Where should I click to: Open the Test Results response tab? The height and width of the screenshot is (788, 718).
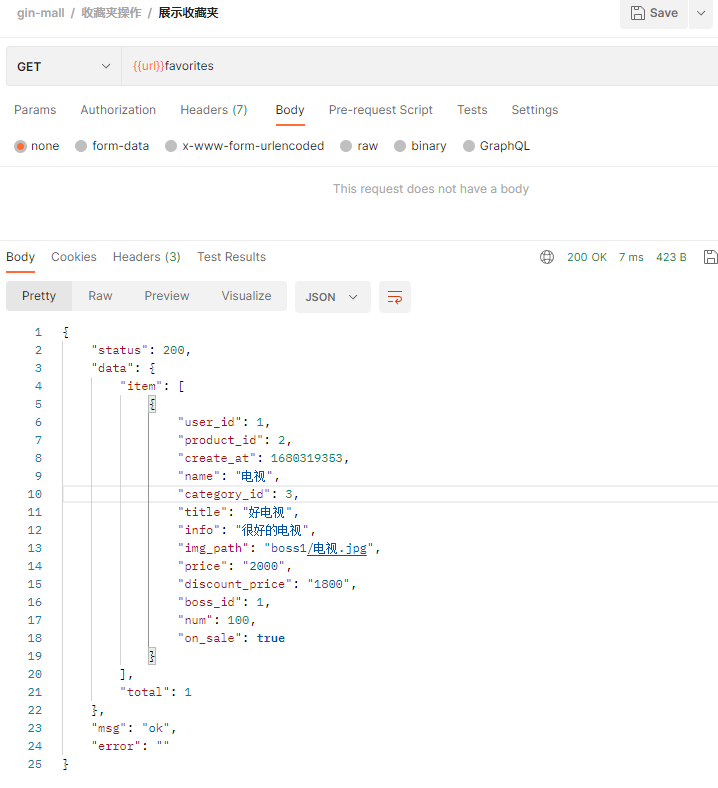point(231,257)
